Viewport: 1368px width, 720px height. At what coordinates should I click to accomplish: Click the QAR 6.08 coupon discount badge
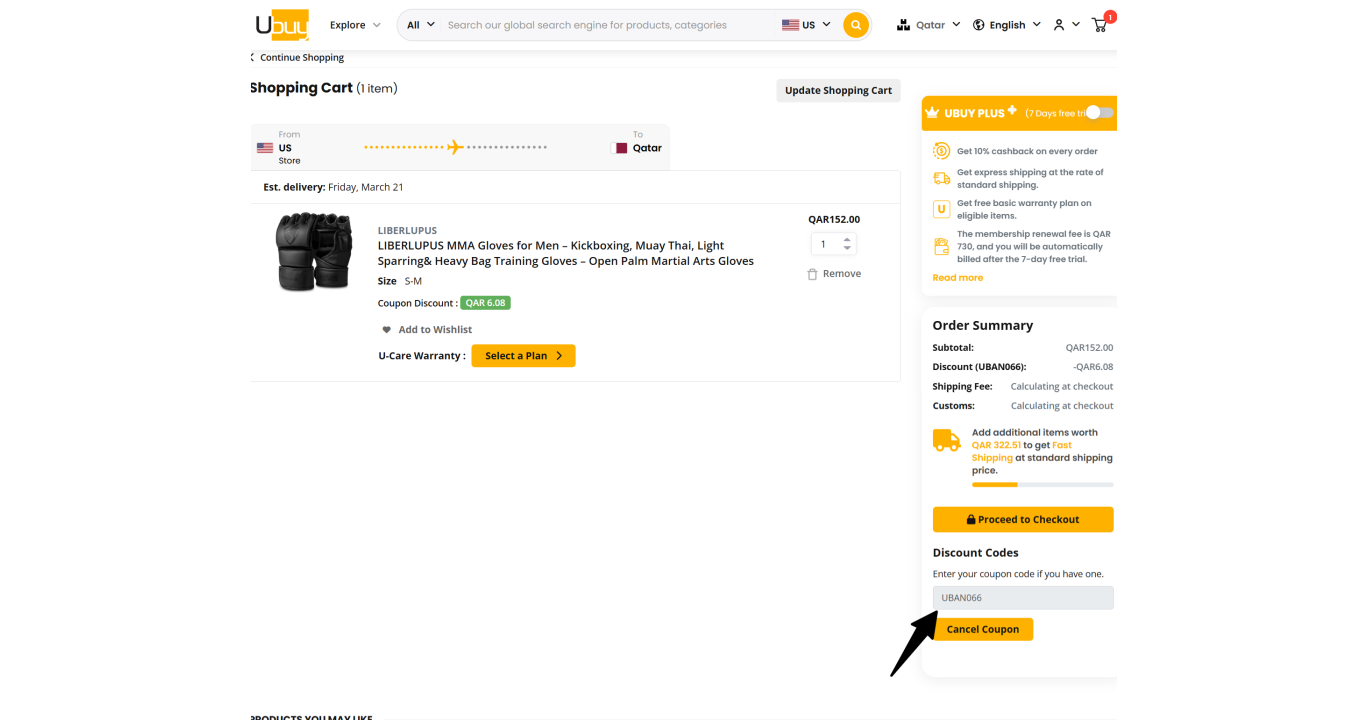click(486, 303)
